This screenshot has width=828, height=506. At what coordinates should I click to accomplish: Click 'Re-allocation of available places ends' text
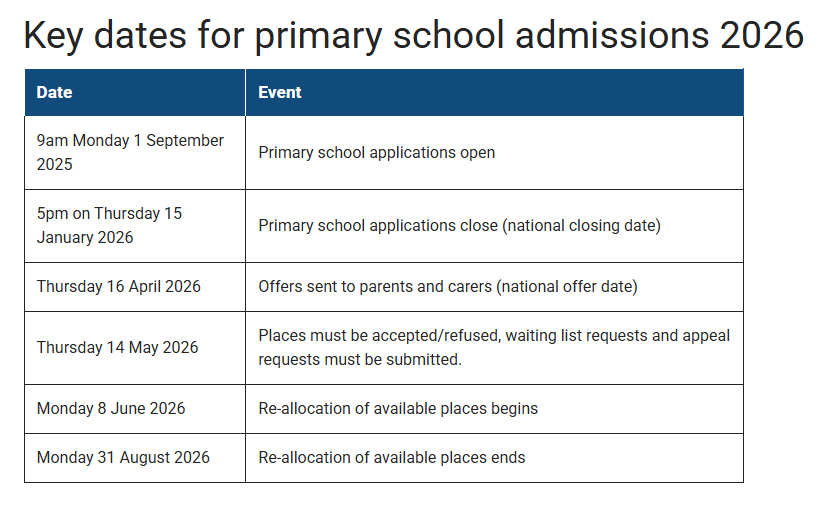(392, 458)
